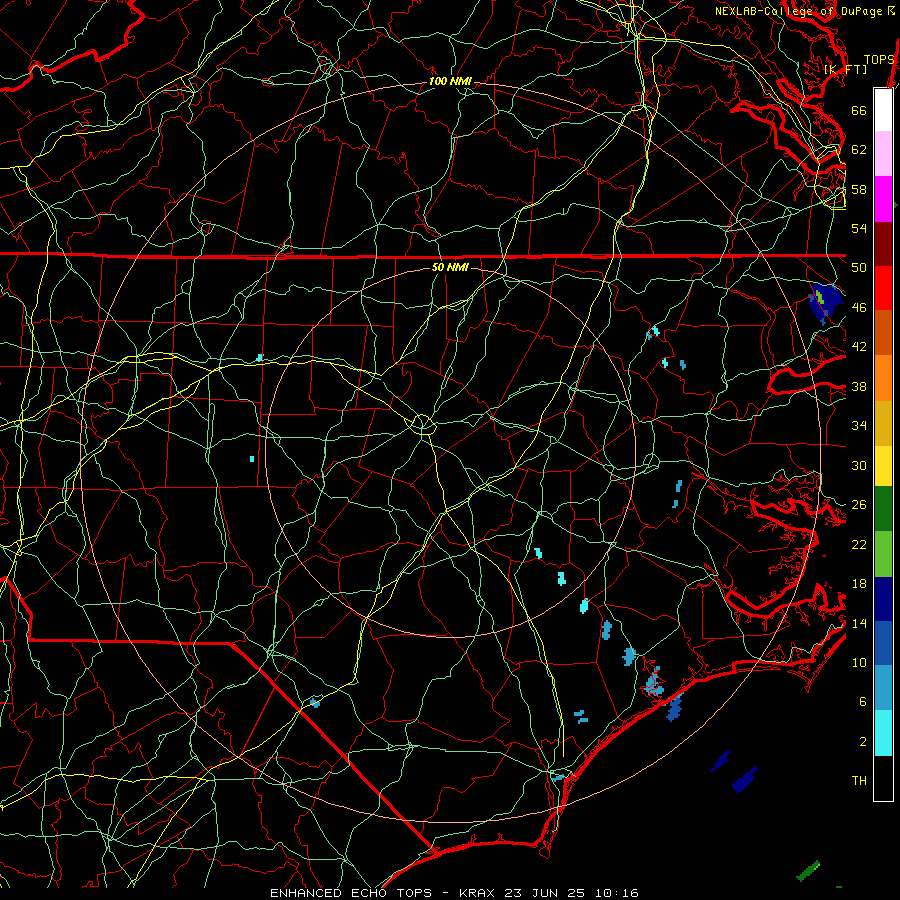Click the '6' legend number
900x900 pixels.
point(863,702)
